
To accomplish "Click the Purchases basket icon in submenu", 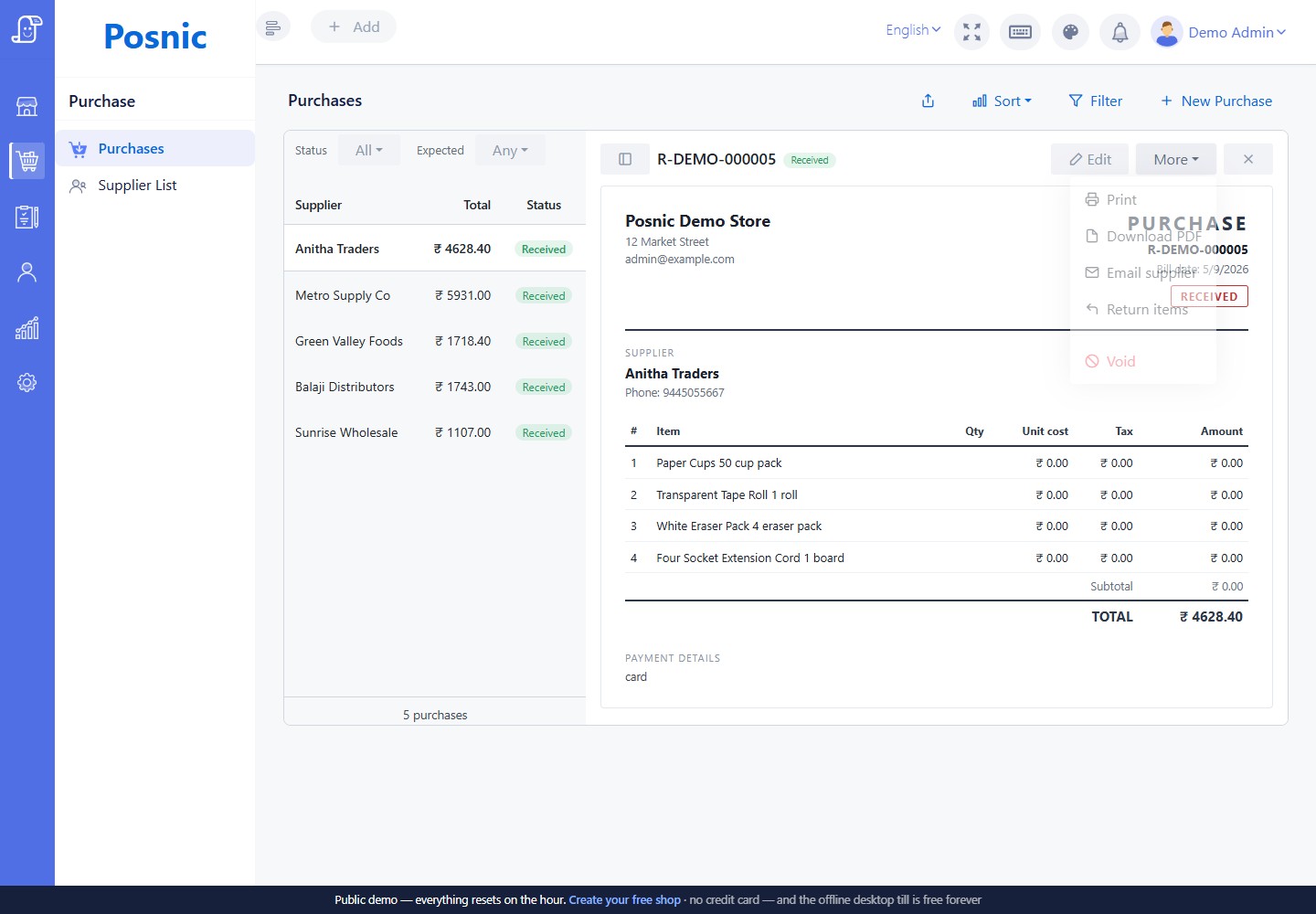I will [x=79, y=149].
